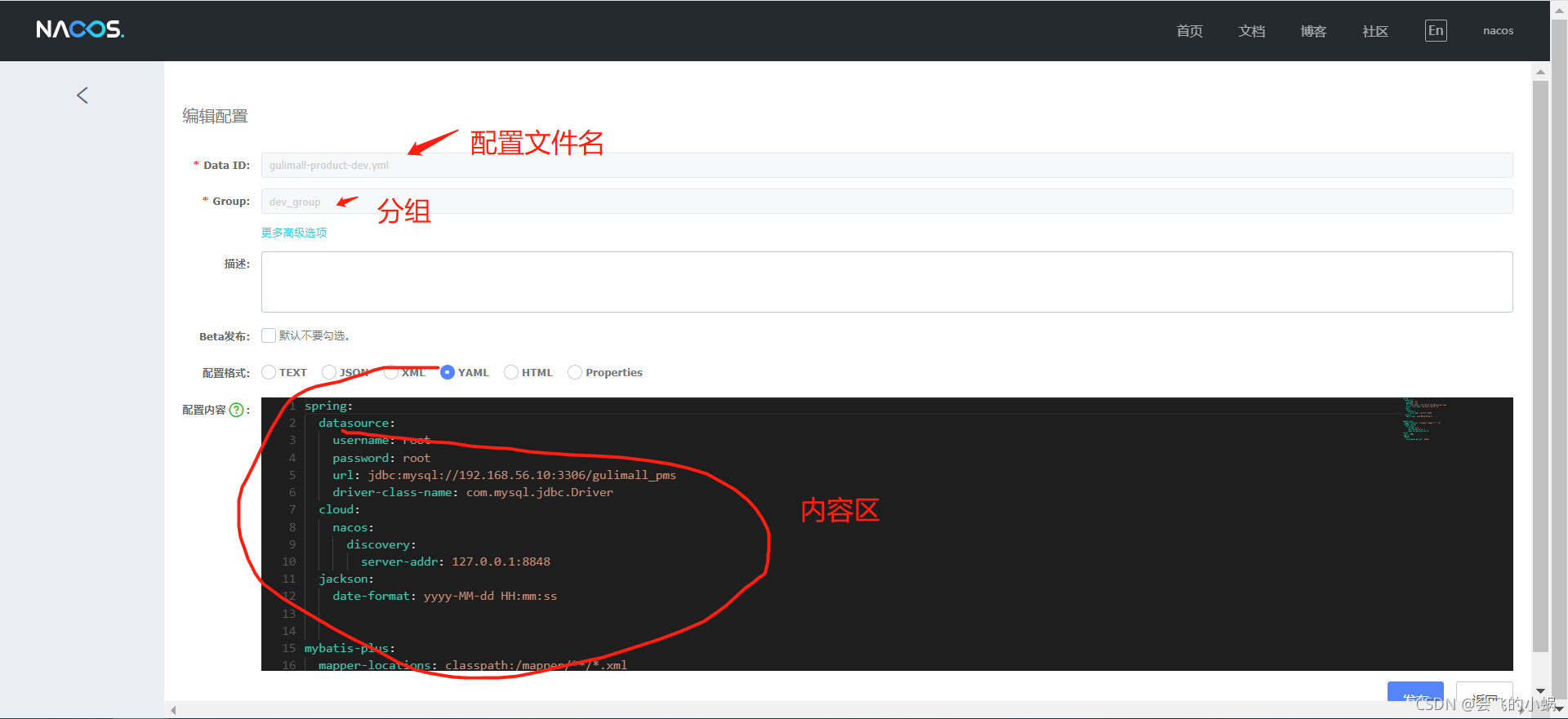Screen dimensions: 1568x719
Task: Open the 博客 menu item
Action: tap(1313, 31)
